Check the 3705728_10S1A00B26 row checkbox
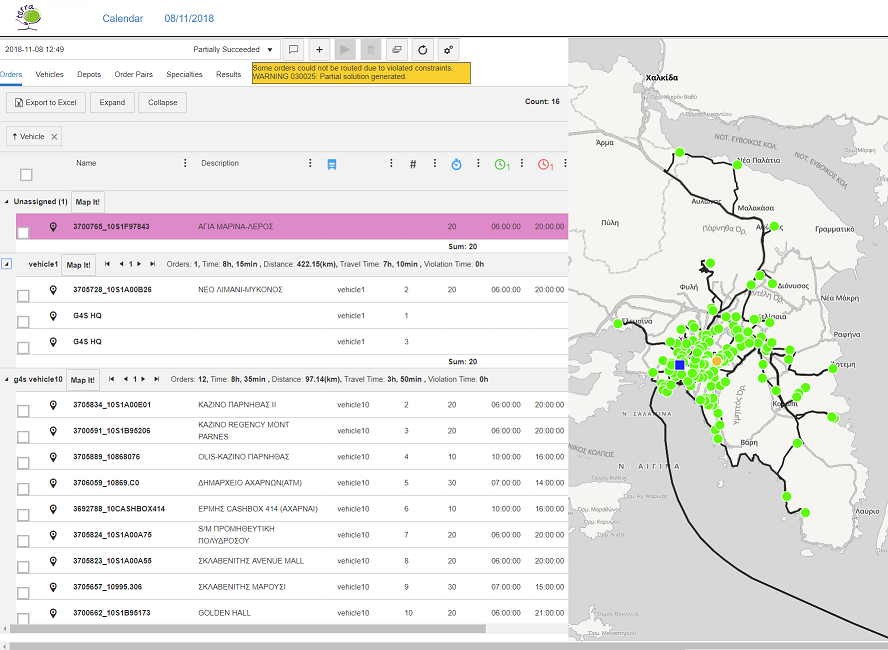Image resolution: width=888 pixels, height=650 pixels. coord(23,296)
